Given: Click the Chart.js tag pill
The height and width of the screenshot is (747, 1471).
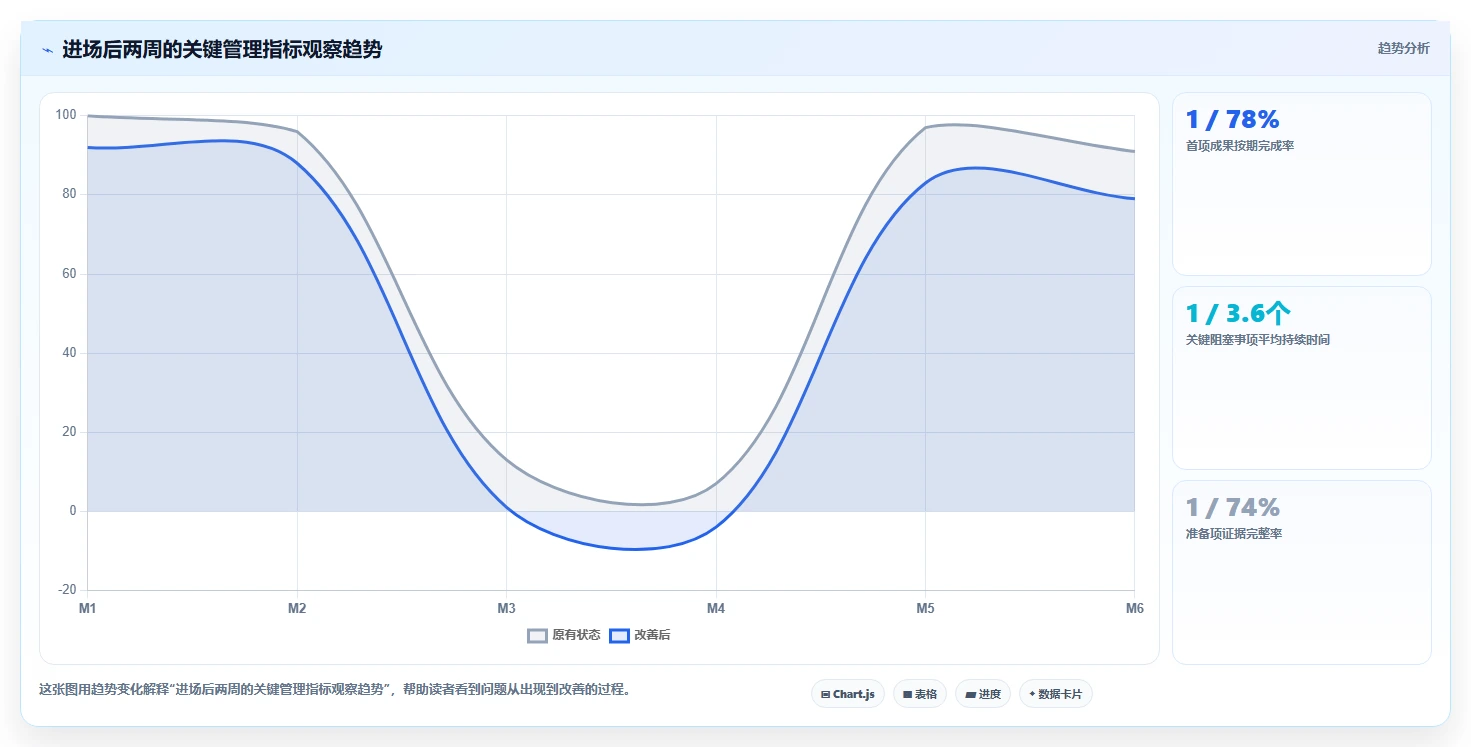Looking at the screenshot, I should pyautogui.click(x=848, y=694).
